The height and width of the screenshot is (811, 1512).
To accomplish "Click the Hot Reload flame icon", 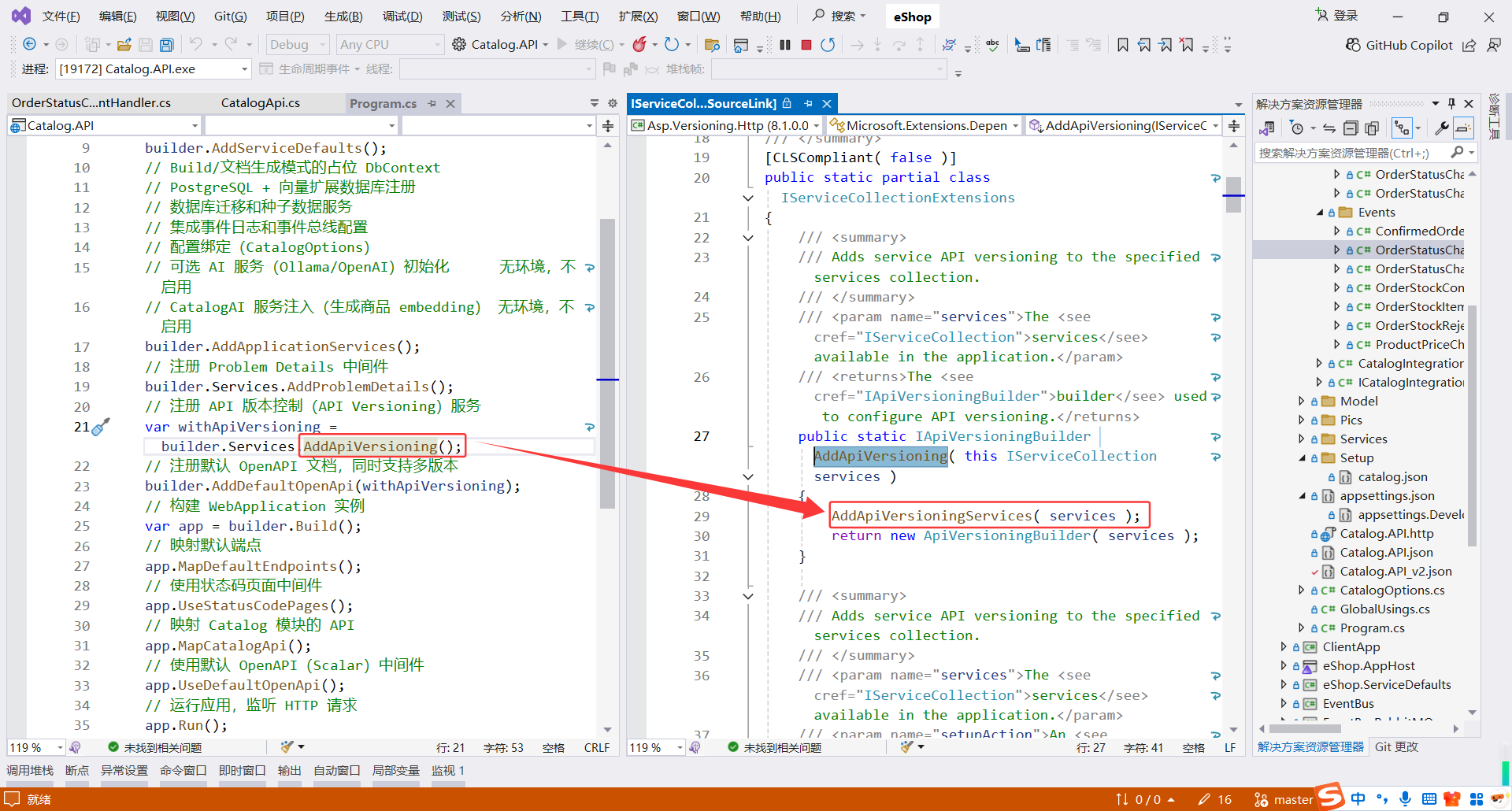I will click(639, 45).
